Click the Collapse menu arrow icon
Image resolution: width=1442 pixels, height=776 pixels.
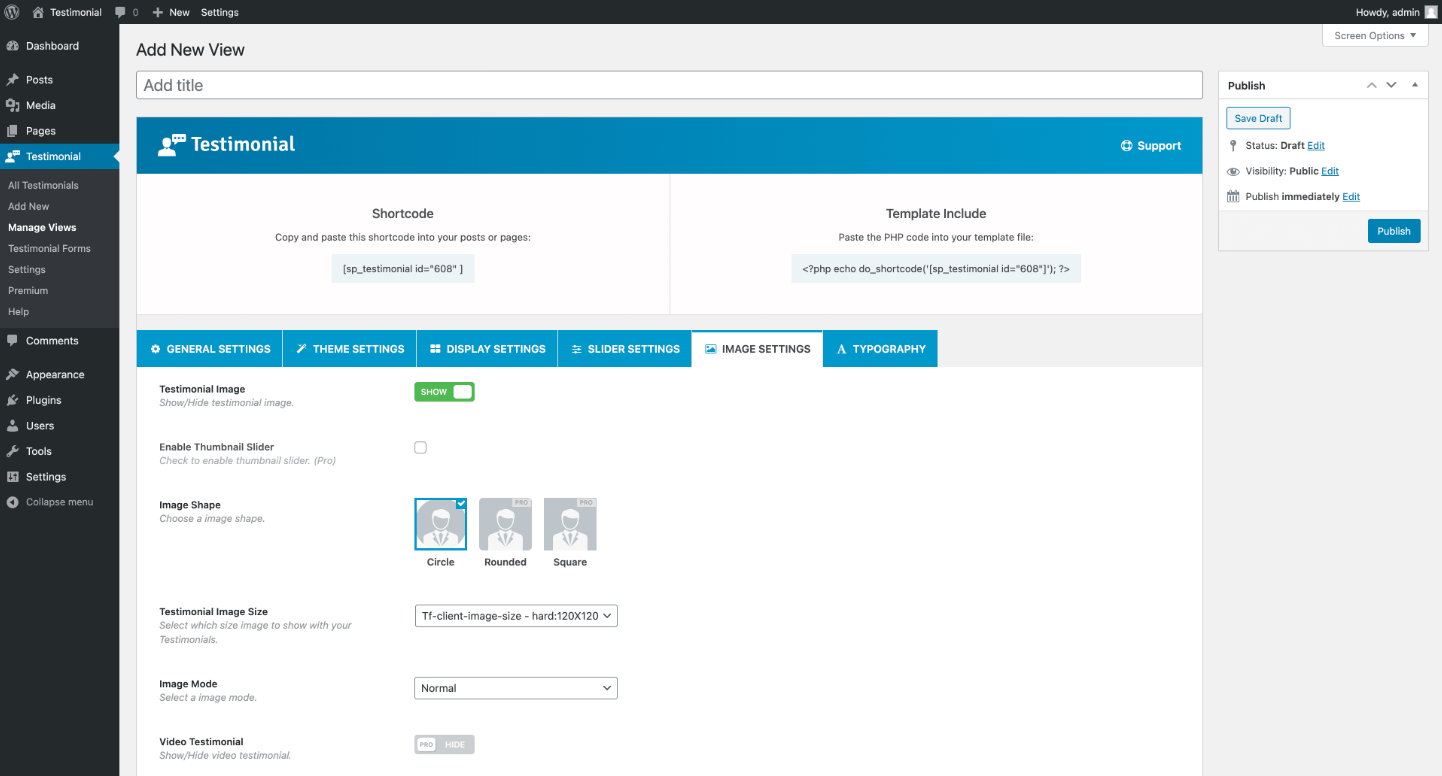pos(13,502)
